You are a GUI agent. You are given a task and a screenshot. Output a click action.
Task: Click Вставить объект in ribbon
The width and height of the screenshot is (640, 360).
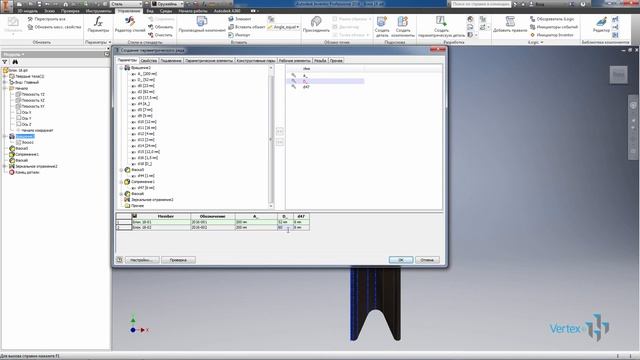[247, 27]
